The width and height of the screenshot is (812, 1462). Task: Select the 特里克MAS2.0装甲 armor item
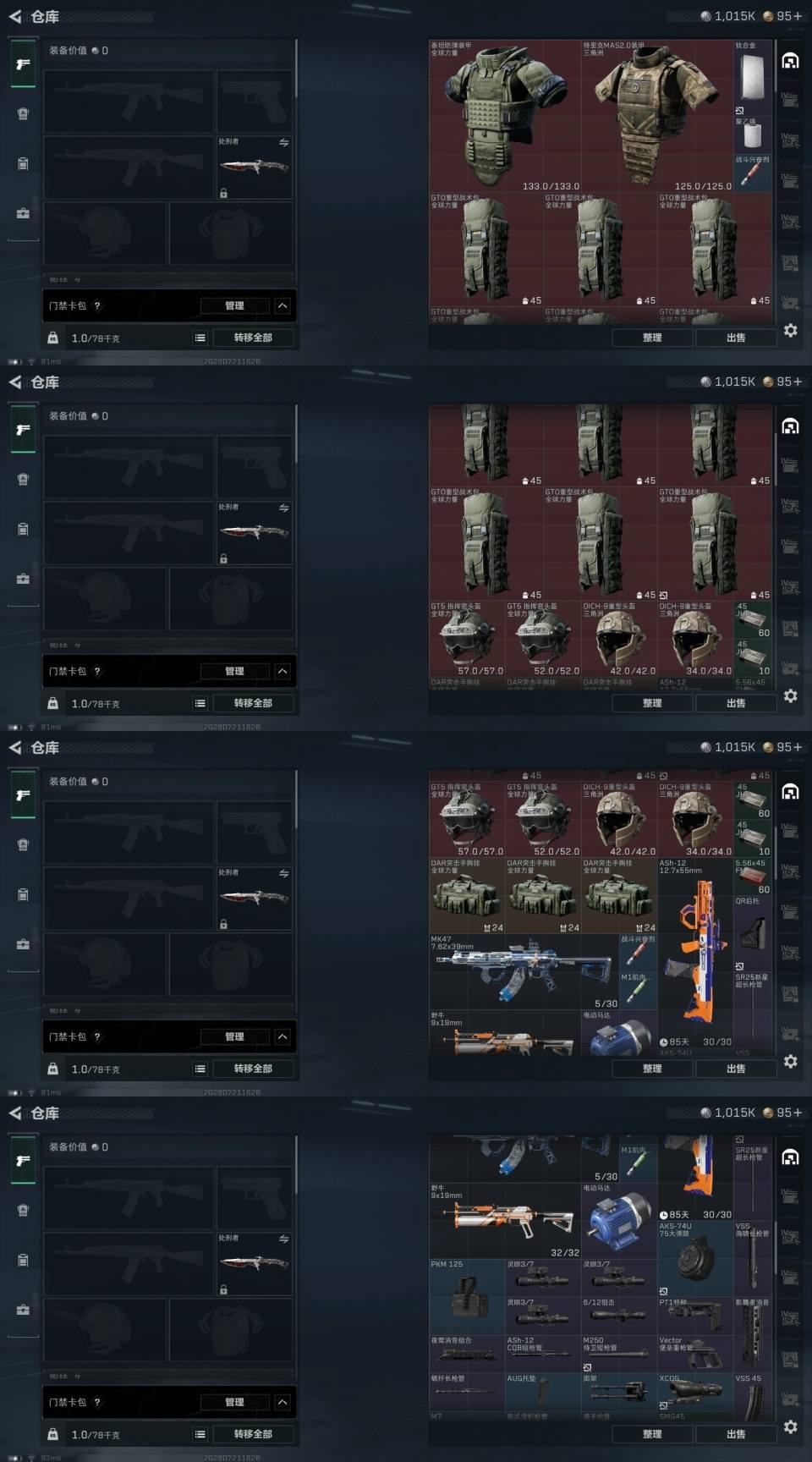[x=656, y=116]
